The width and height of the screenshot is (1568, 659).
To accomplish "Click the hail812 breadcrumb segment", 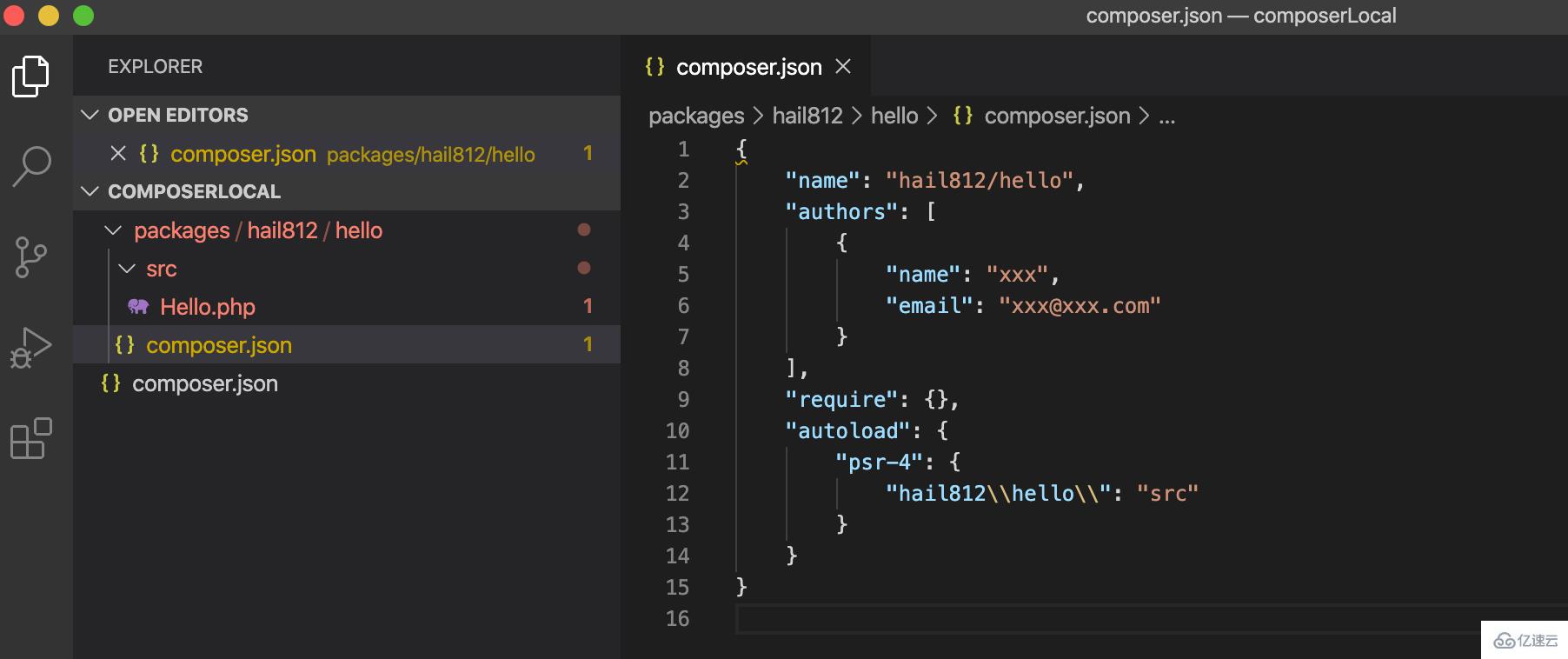I will click(x=807, y=116).
